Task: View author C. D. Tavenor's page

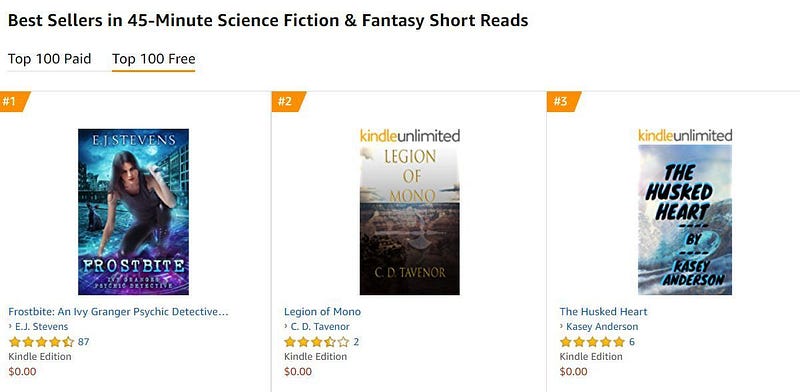Action: click(x=320, y=327)
